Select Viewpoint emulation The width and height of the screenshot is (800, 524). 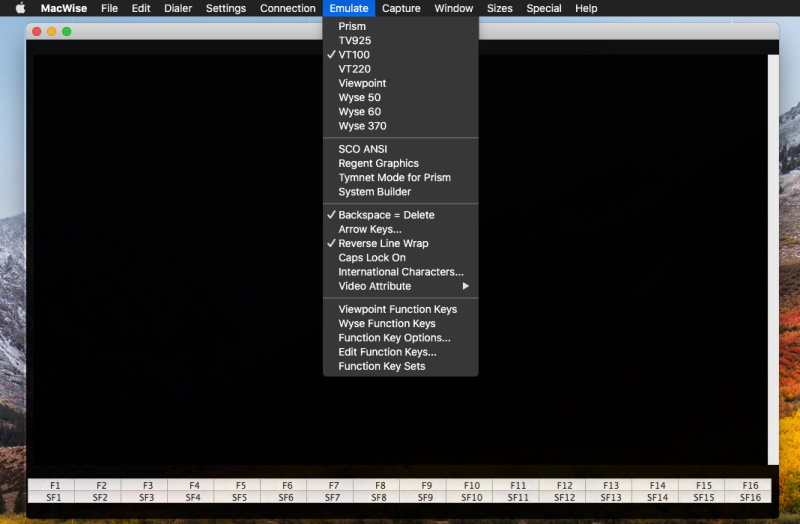click(401, 83)
